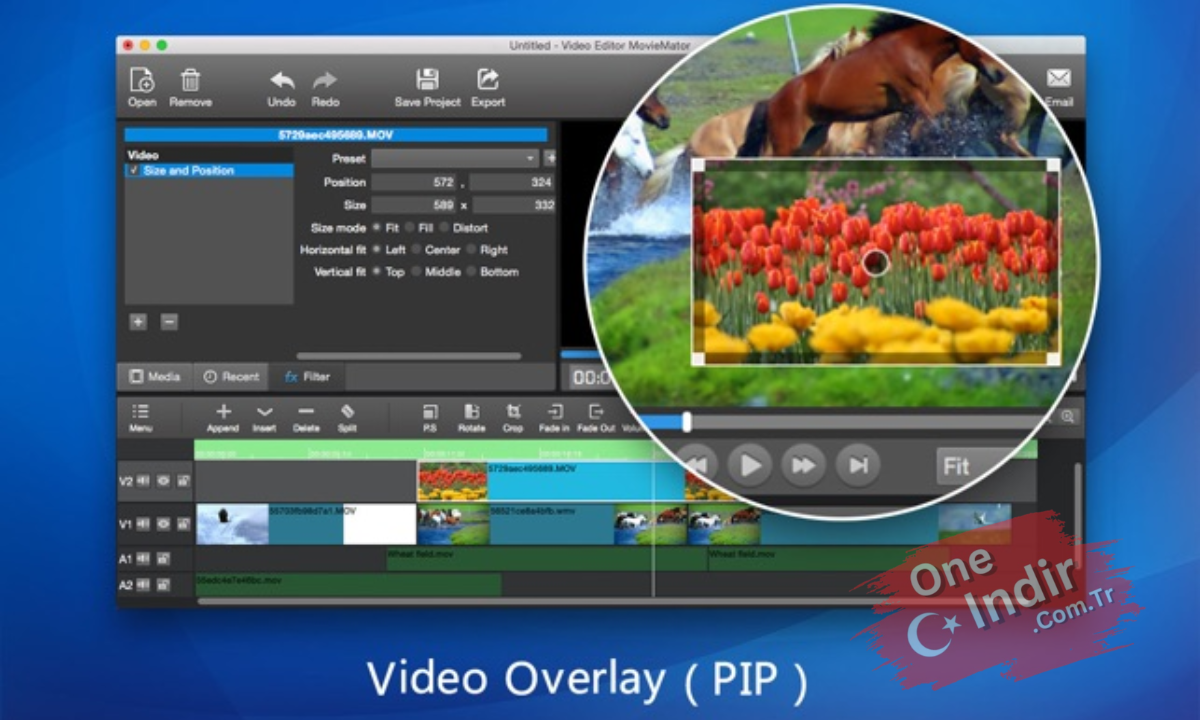Hide the V2 track with eye icon

[x=163, y=481]
